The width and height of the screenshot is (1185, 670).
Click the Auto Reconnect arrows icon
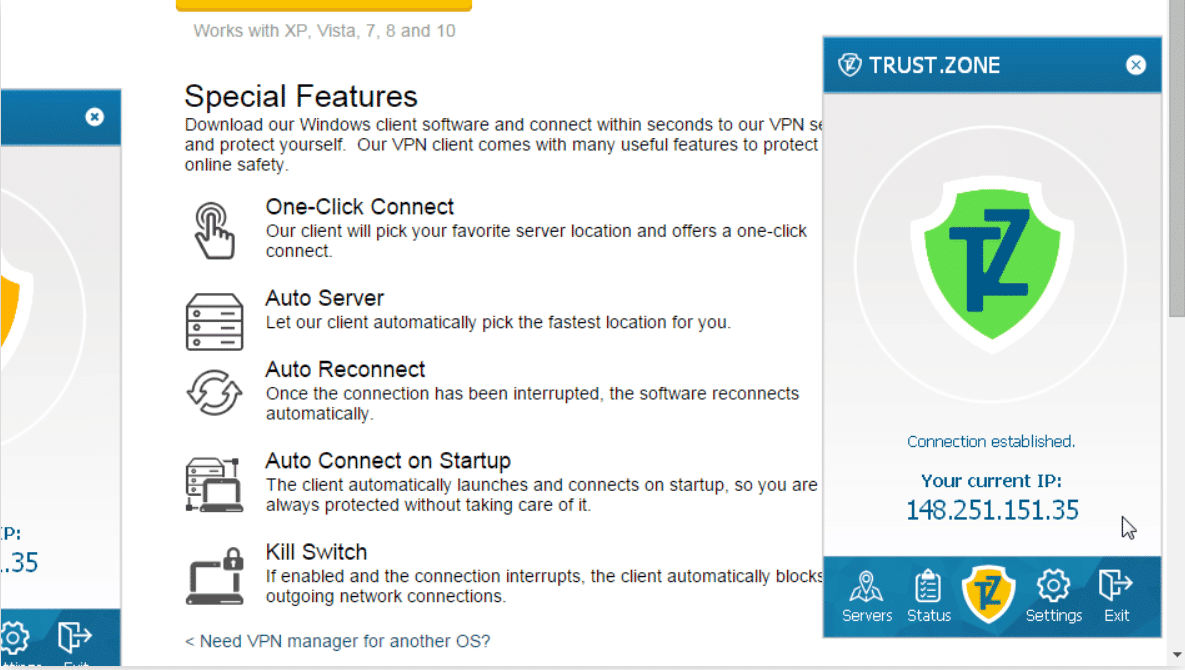215,392
